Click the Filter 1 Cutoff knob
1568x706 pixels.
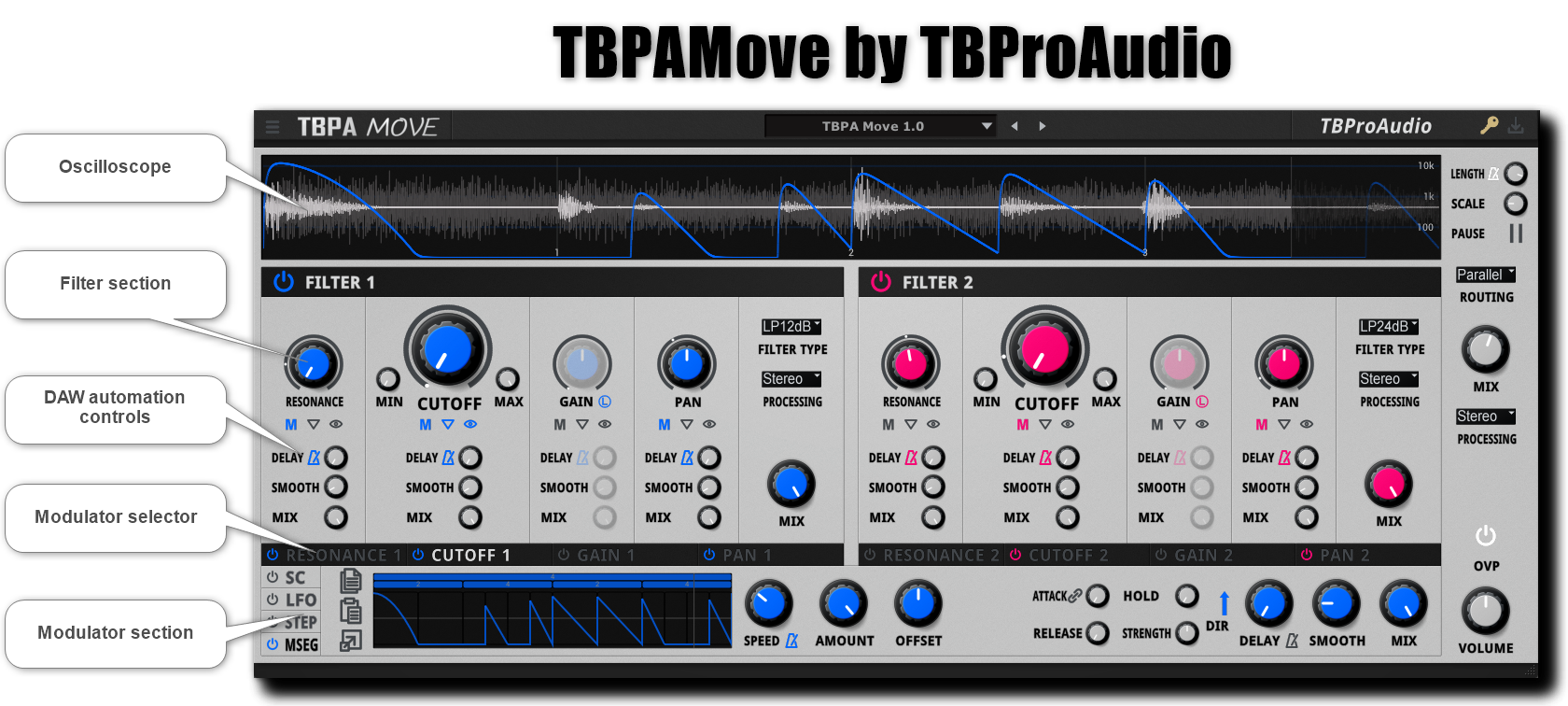[x=448, y=348]
